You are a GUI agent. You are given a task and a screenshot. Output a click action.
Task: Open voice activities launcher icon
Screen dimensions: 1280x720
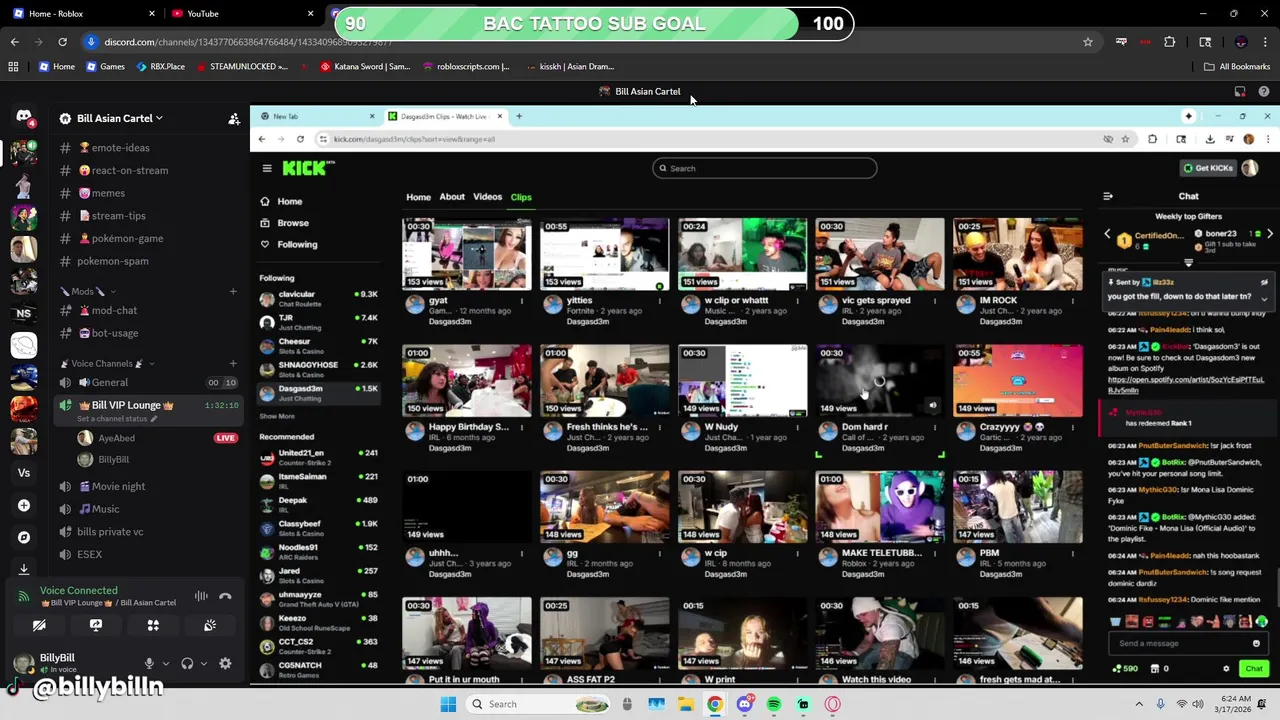pos(153,626)
